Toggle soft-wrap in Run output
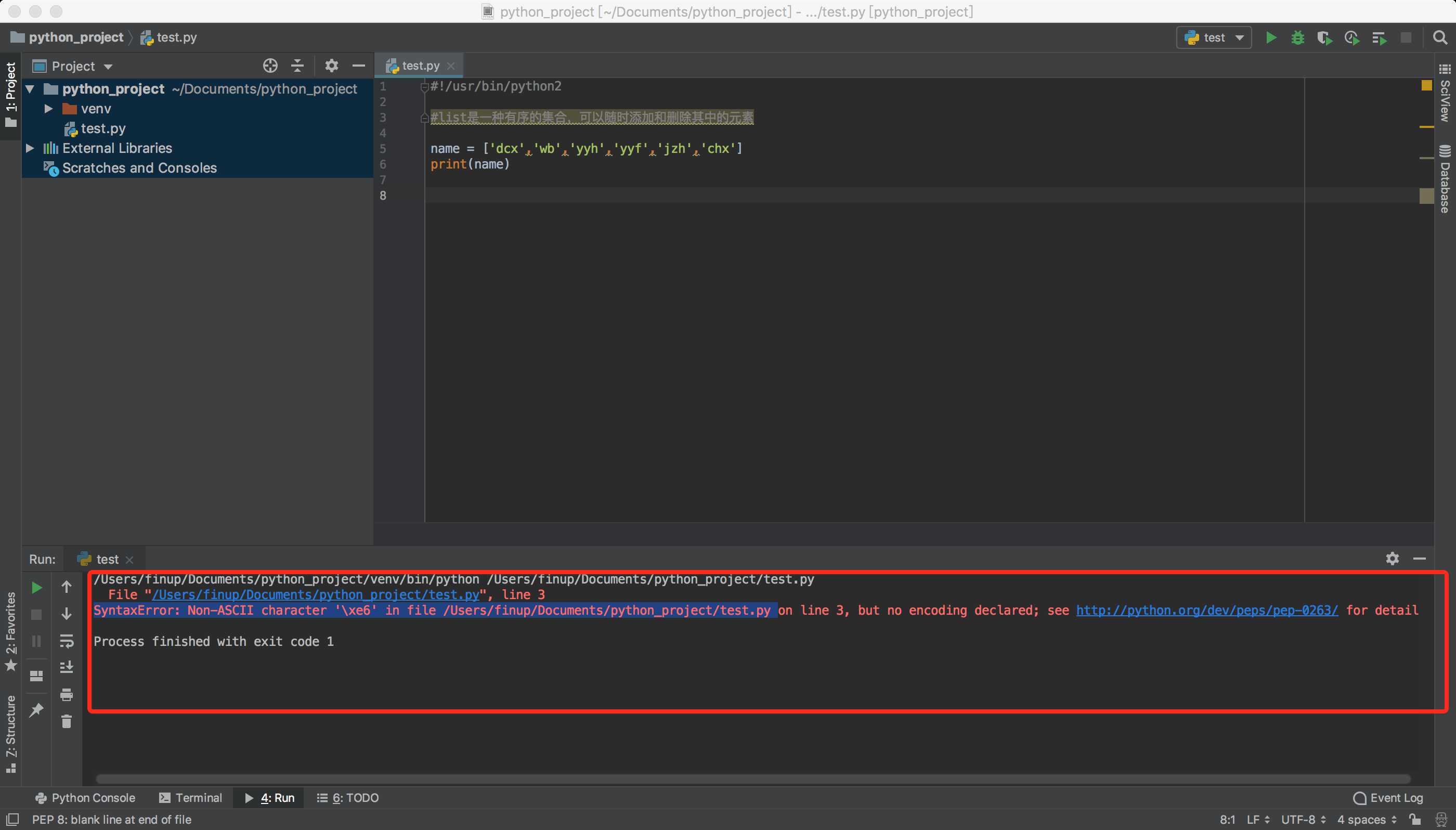 [66, 641]
